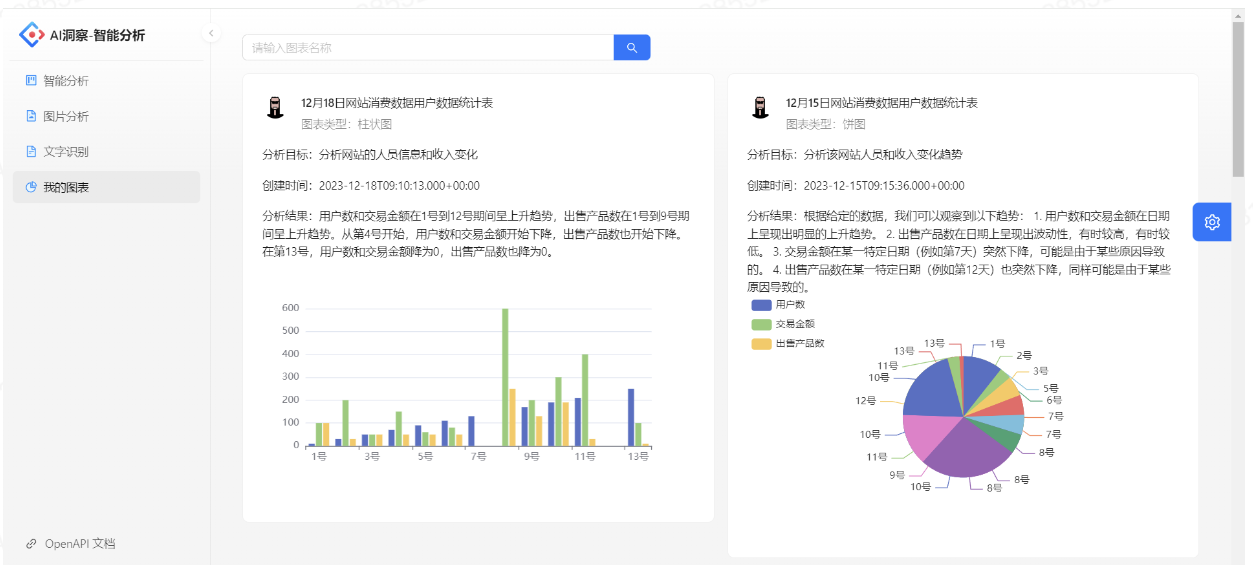Click the 9号 x-axis label on bar chart

[531, 456]
